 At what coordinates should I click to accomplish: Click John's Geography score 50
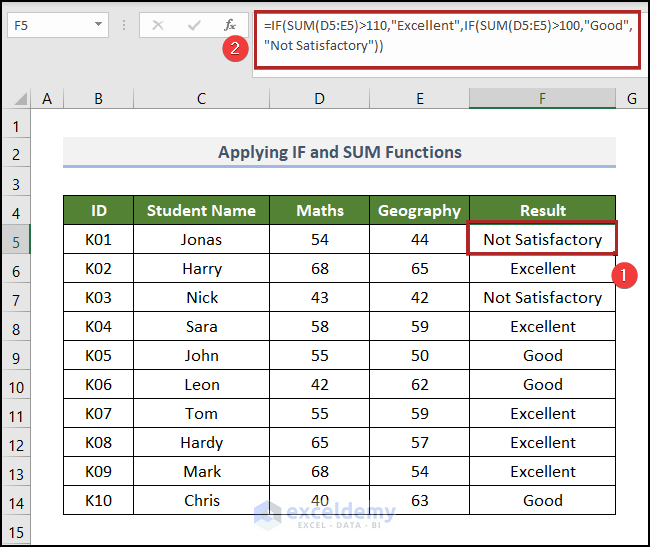click(420, 356)
